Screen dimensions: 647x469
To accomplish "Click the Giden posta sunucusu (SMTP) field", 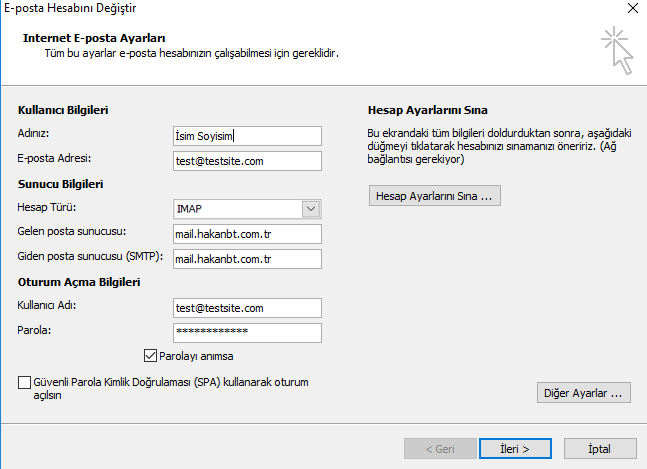I will pyautogui.click(x=247, y=259).
